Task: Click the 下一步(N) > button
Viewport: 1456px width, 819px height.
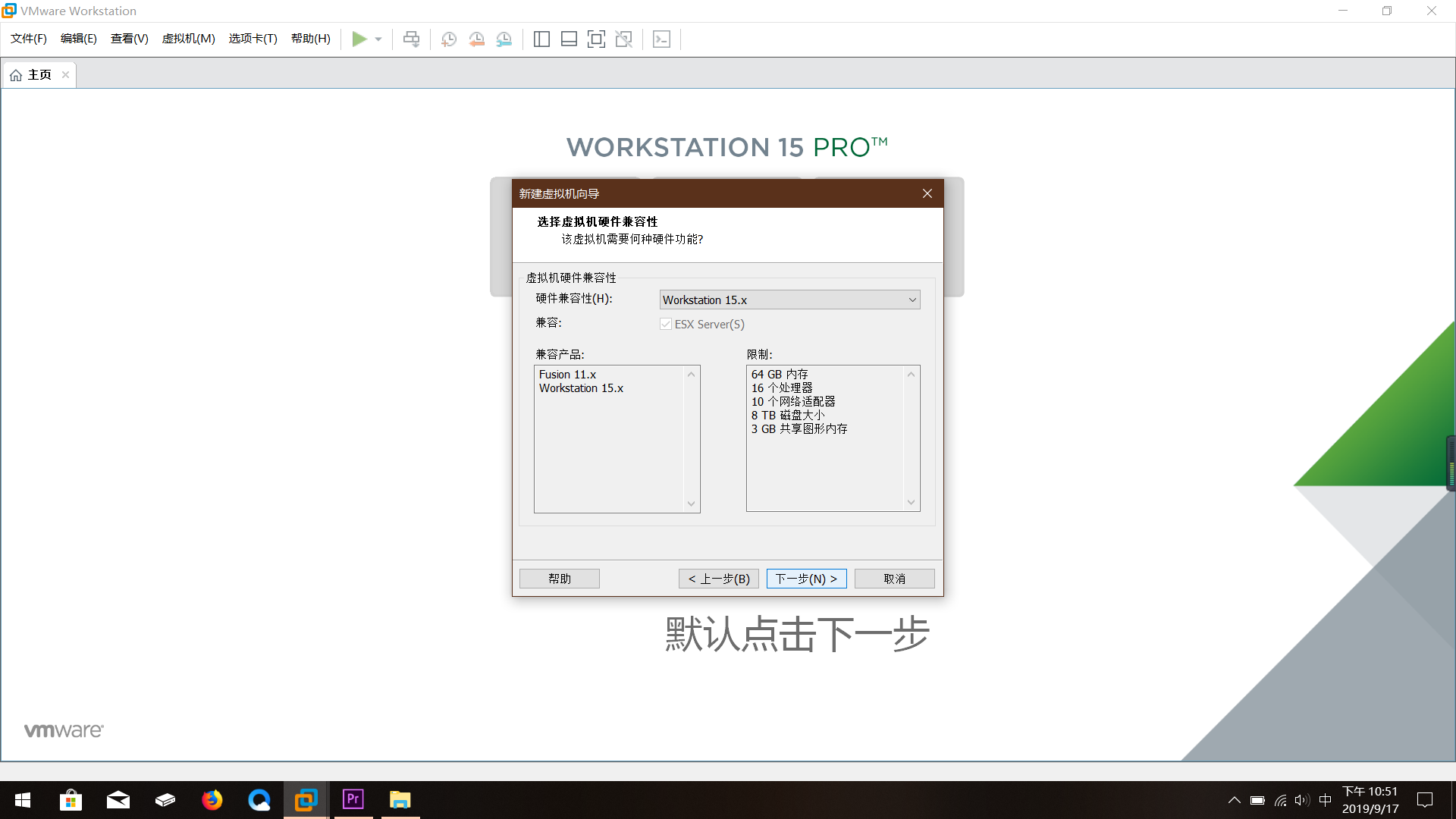Action: pos(806,579)
